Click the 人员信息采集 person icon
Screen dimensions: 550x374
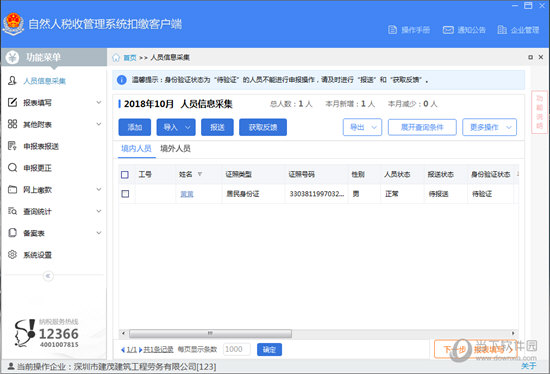12,81
